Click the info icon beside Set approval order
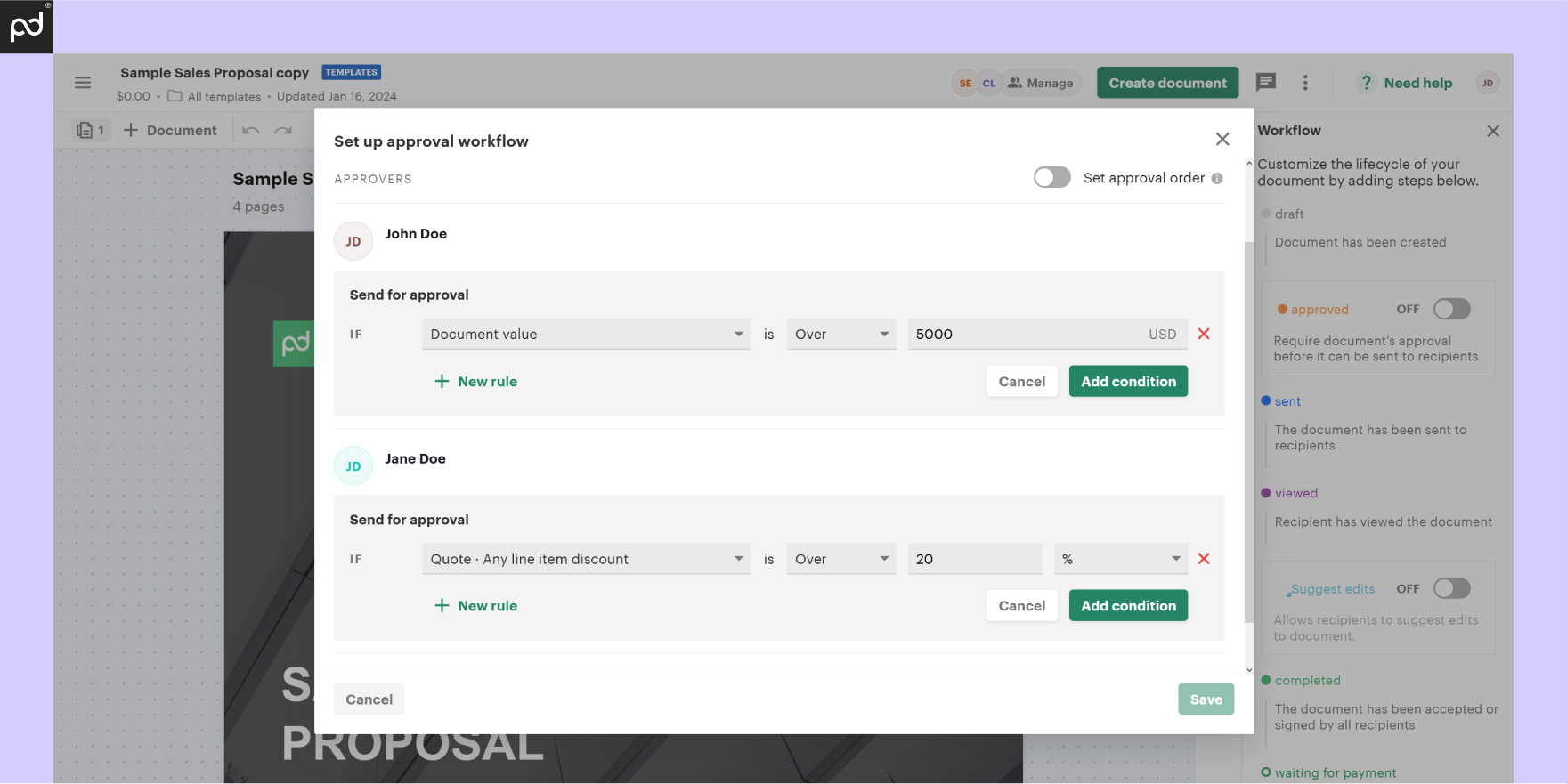1567x784 pixels. [1217, 178]
